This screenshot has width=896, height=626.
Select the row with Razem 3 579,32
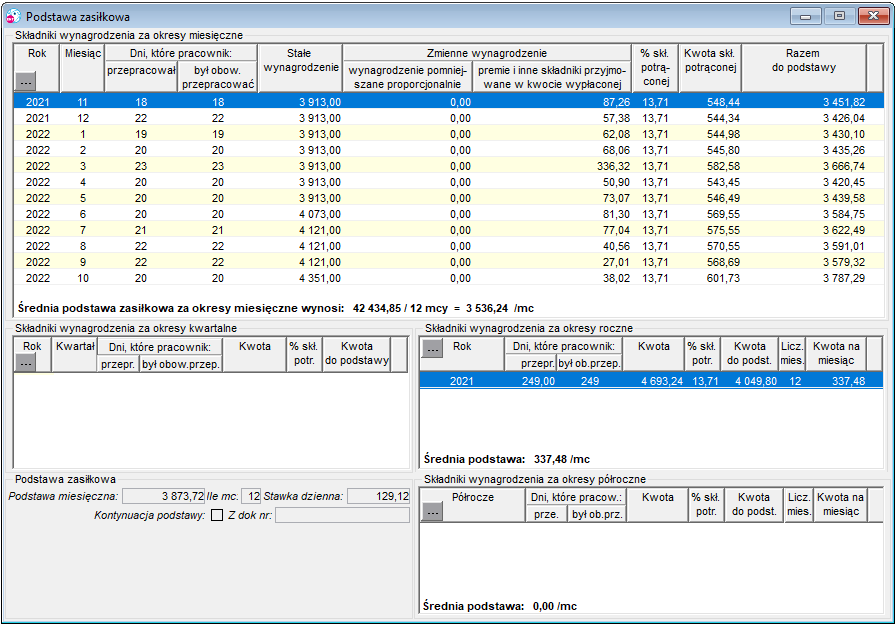[x=449, y=262]
